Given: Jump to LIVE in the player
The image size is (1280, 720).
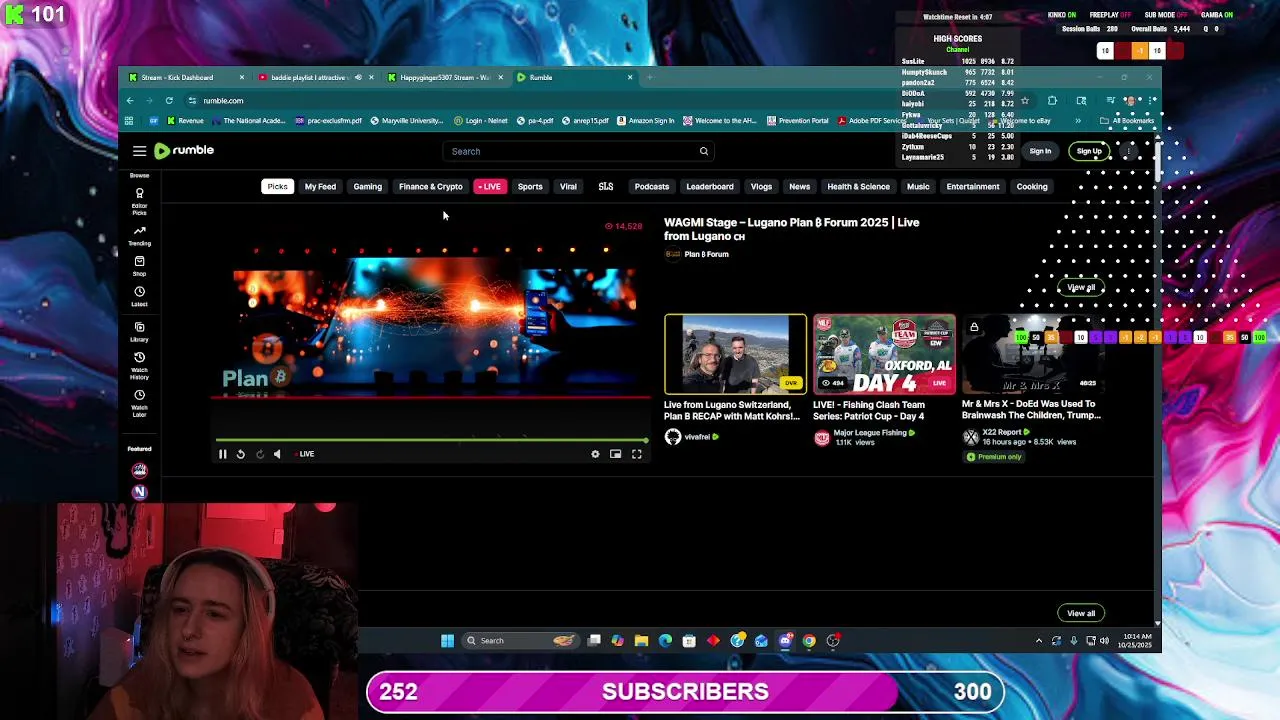Looking at the screenshot, I should point(306,454).
